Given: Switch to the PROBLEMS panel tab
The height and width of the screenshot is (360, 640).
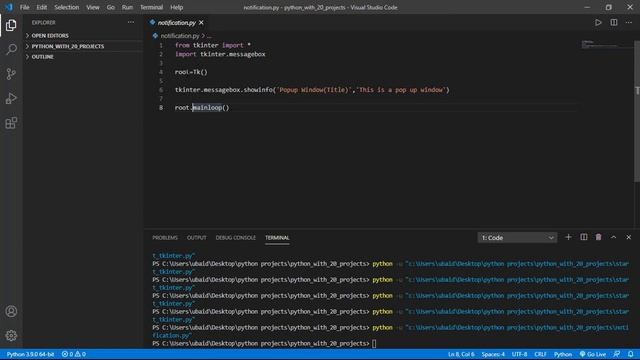Looking at the screenshot, I should click(165, 238).
